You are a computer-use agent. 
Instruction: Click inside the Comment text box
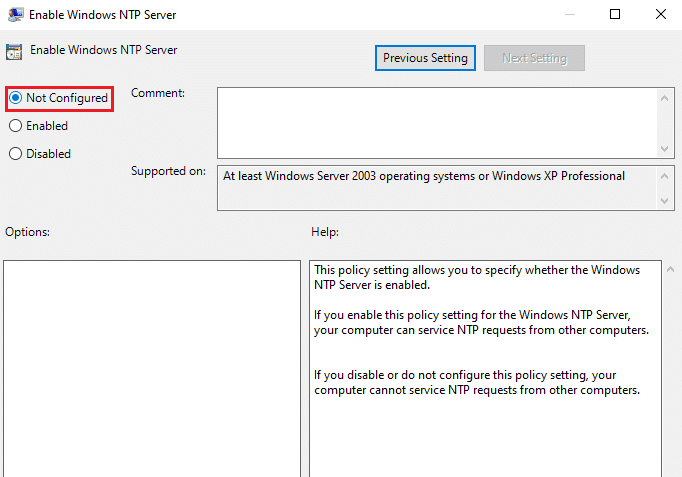[436, 121]
